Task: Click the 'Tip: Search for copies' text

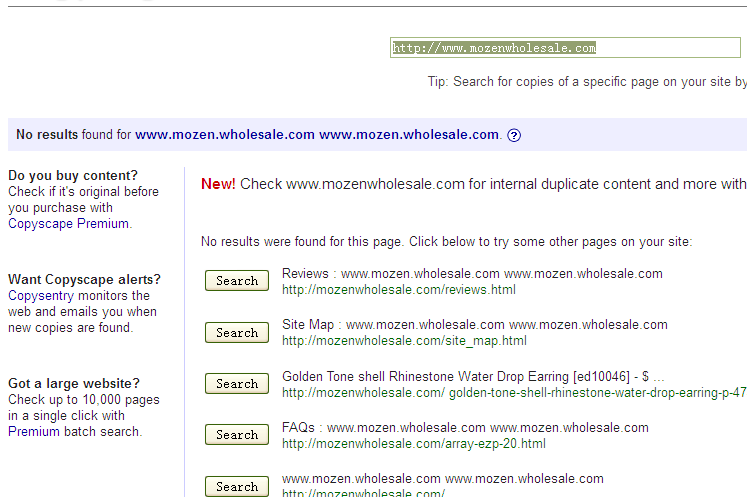Action: pos(587,82)
